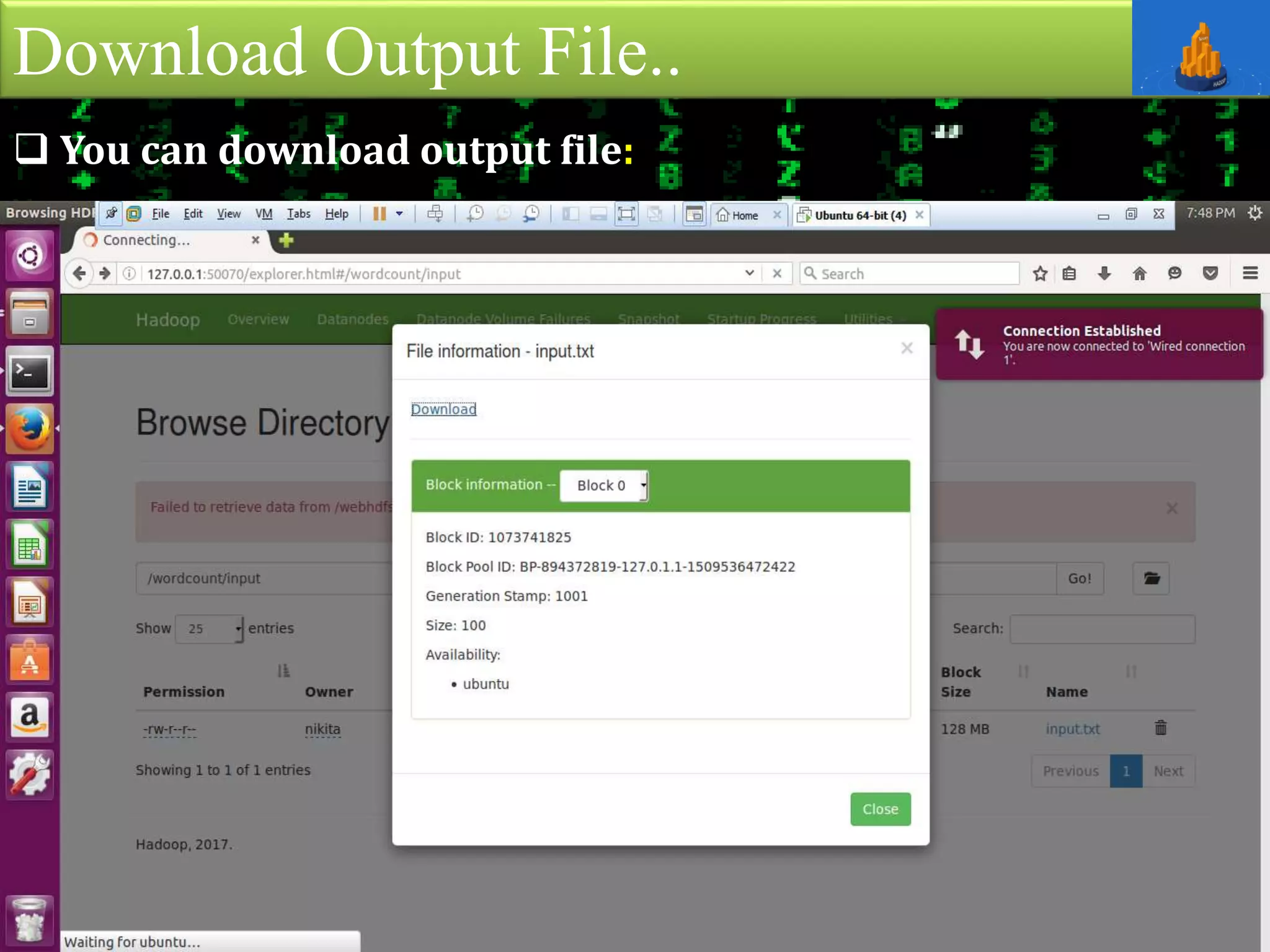Open the Overview tab in Hadoop navbar

[258, 319]
